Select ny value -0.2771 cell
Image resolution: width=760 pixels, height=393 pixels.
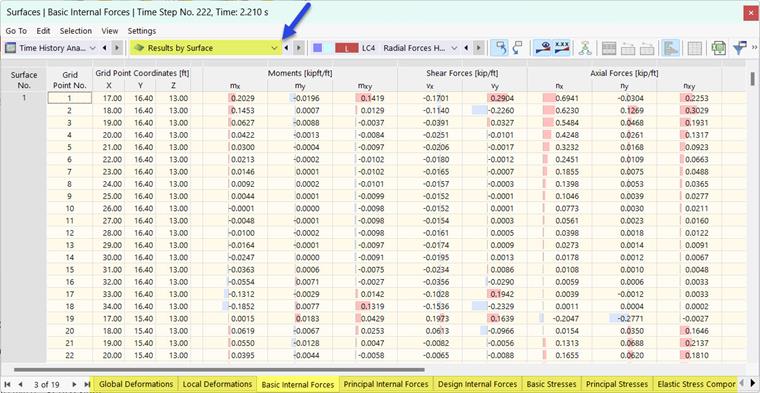[624, 319]
